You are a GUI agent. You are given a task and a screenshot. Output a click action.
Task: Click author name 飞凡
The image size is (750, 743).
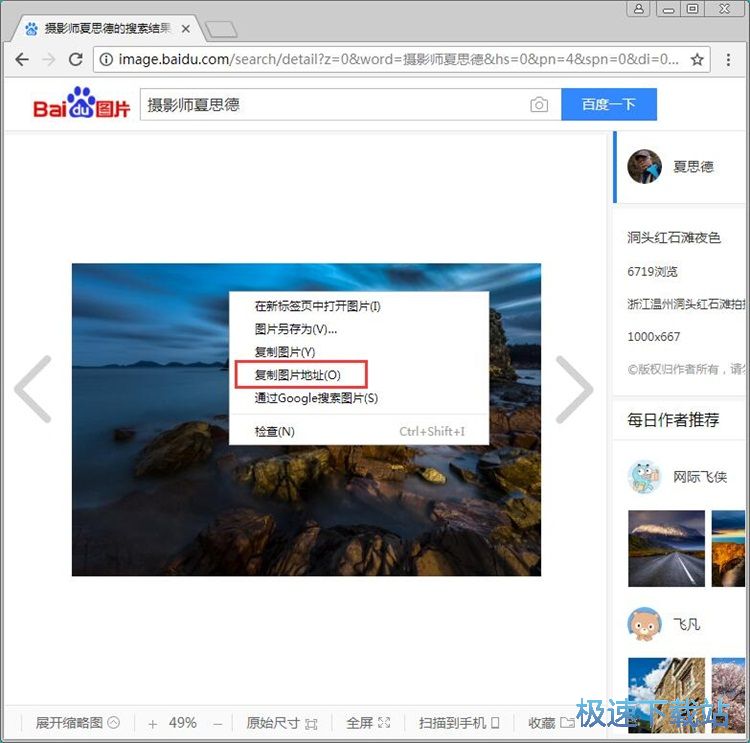(686, 624)
